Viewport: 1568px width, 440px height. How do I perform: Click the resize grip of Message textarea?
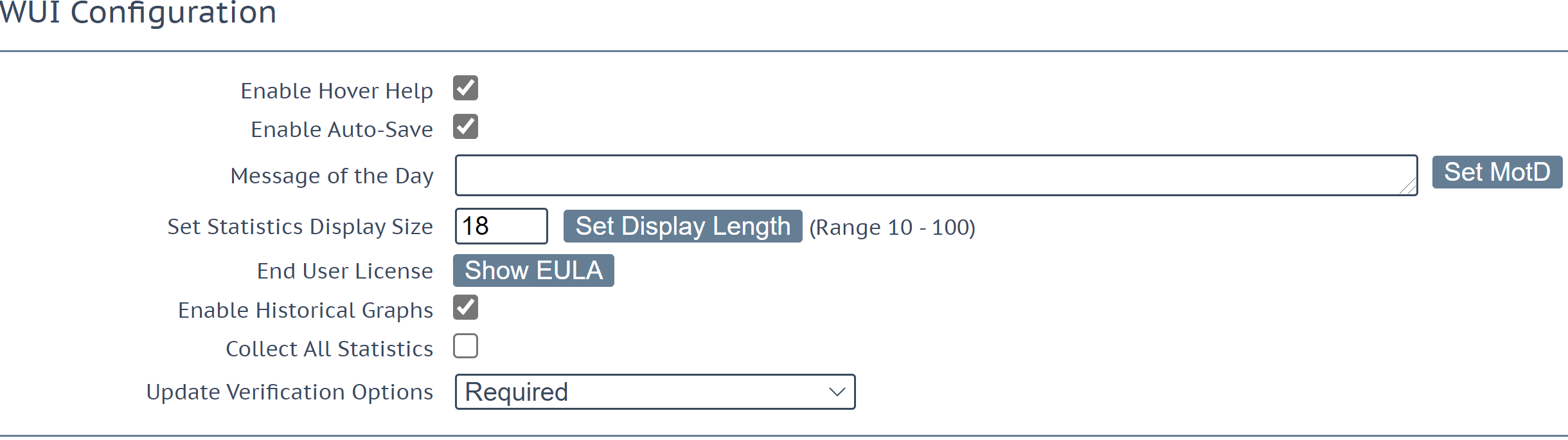tap(1407, 187)
